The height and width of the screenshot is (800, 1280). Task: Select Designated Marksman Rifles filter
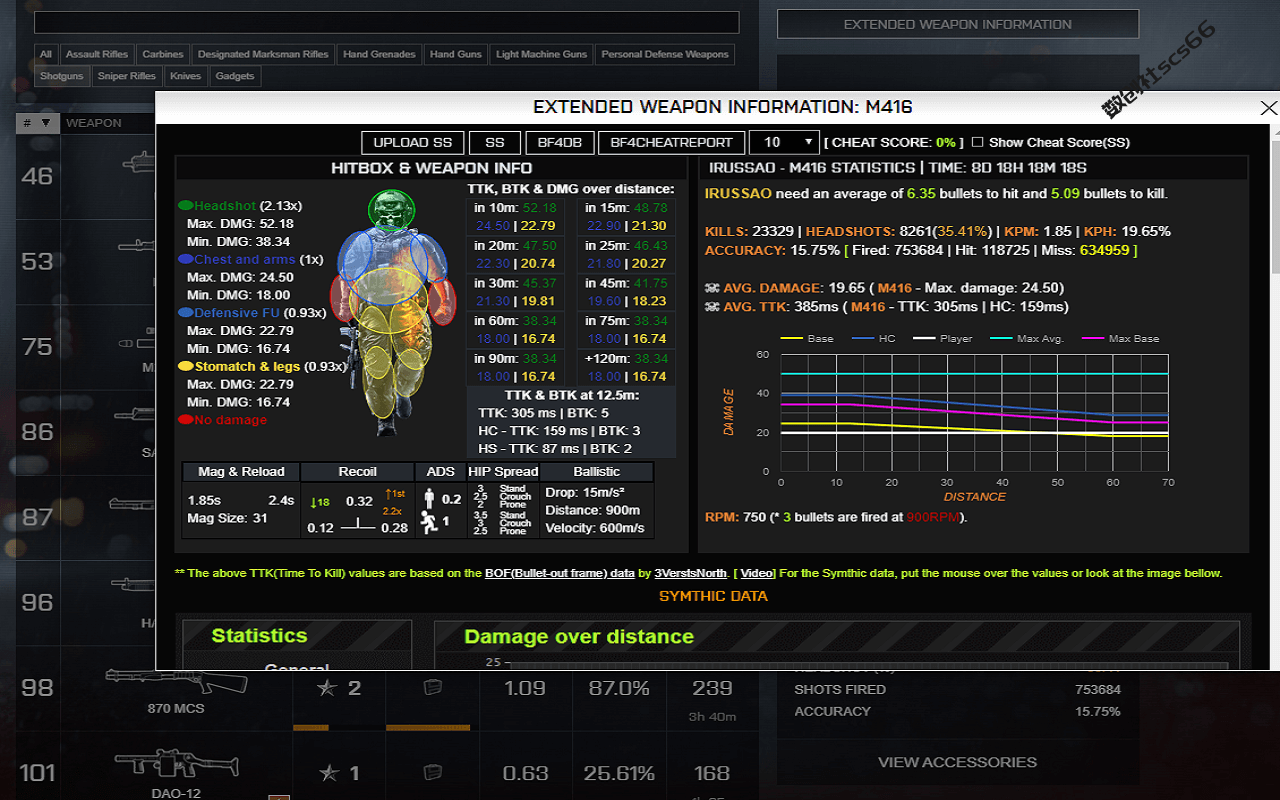click(x=263, y=54)
